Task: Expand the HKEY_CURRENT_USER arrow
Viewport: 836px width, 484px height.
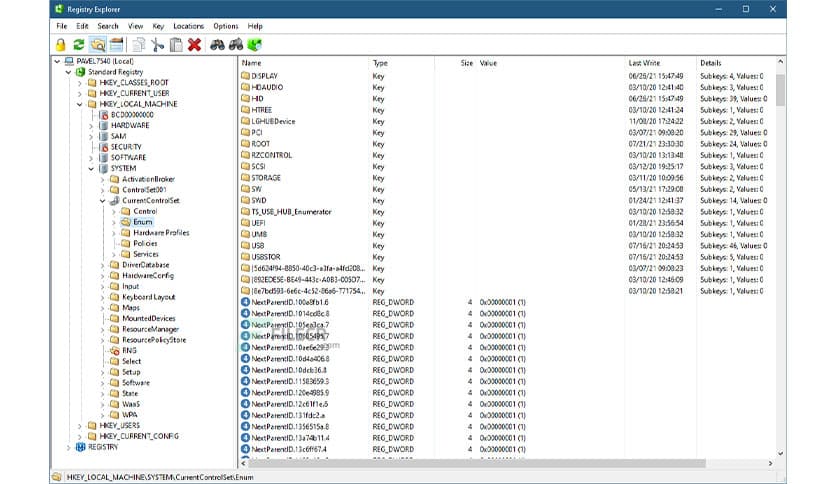Action: click(80, 93)
